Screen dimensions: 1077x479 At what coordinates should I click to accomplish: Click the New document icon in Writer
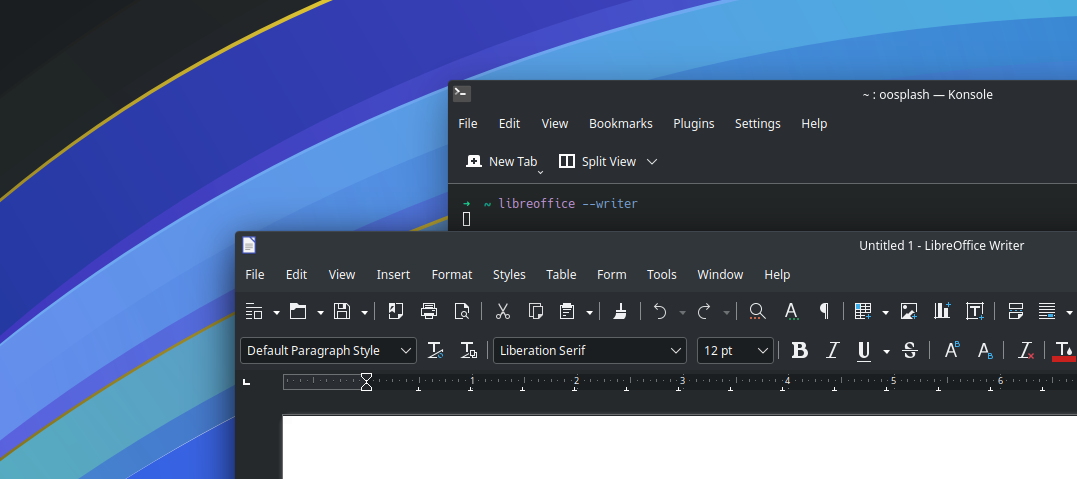click(254, 311)
